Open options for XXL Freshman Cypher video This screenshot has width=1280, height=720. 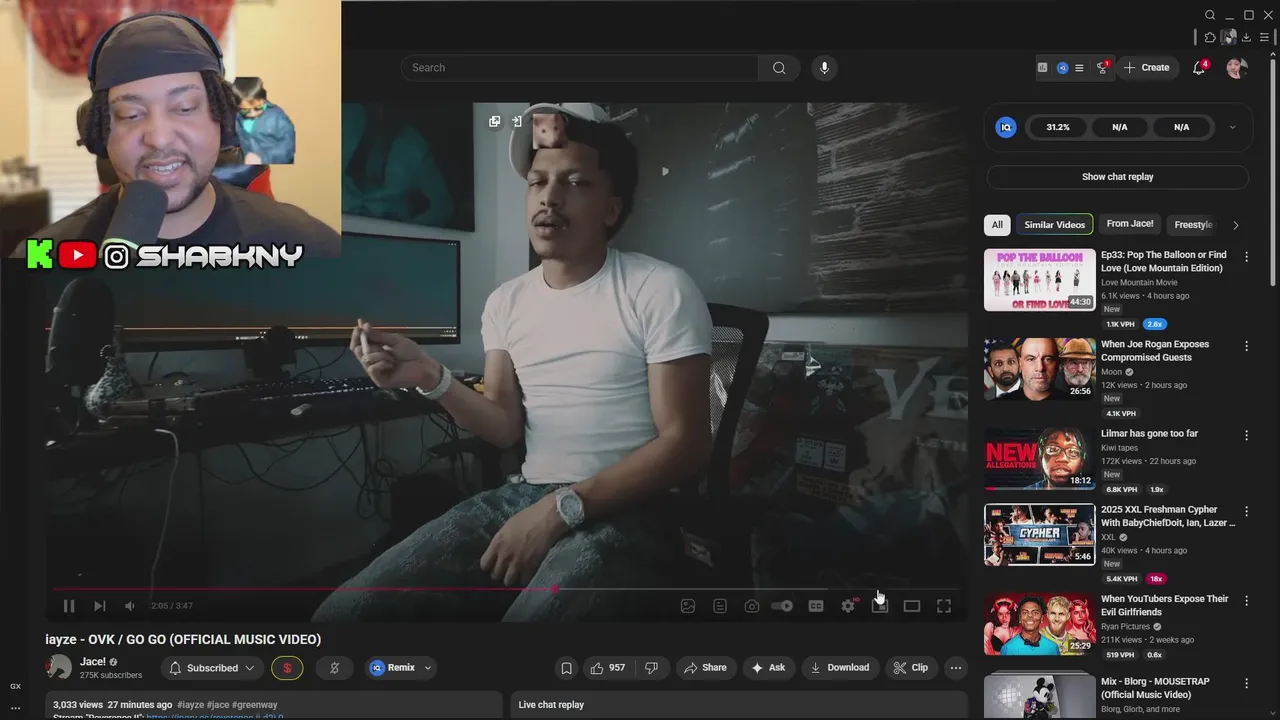pos(1246,511)
